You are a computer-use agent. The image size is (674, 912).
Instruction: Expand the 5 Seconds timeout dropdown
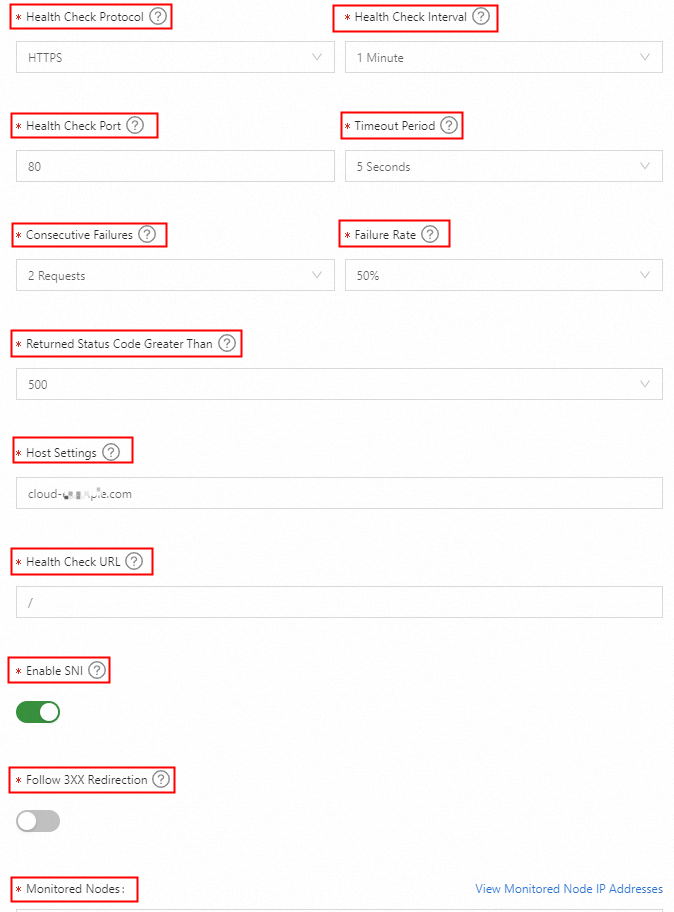point(503,166)
